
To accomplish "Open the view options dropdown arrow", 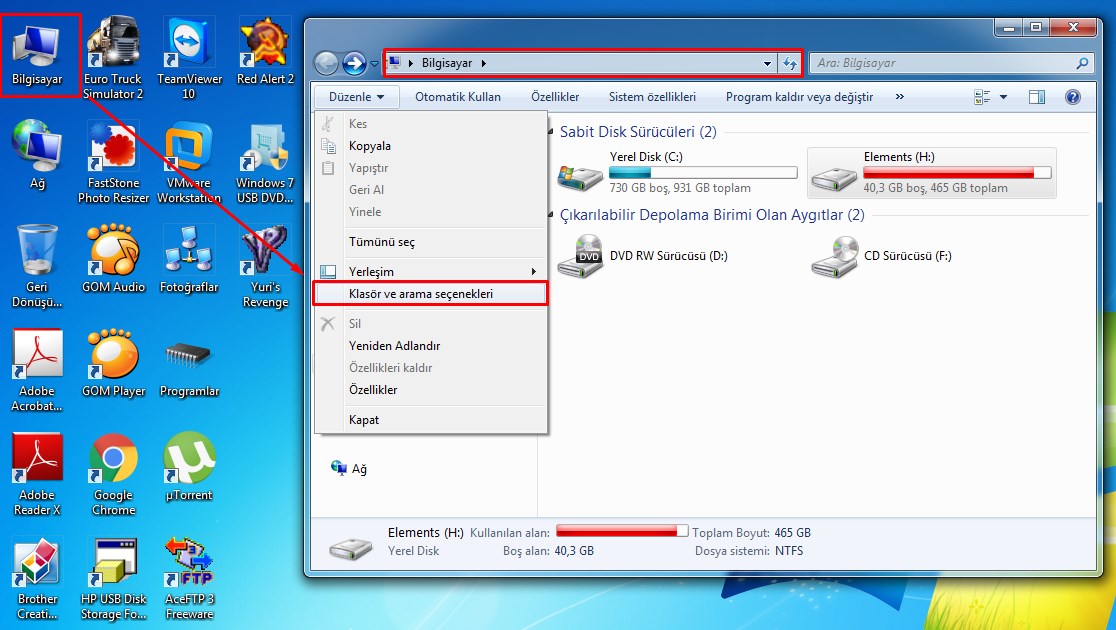I will tap(1003, 97).
